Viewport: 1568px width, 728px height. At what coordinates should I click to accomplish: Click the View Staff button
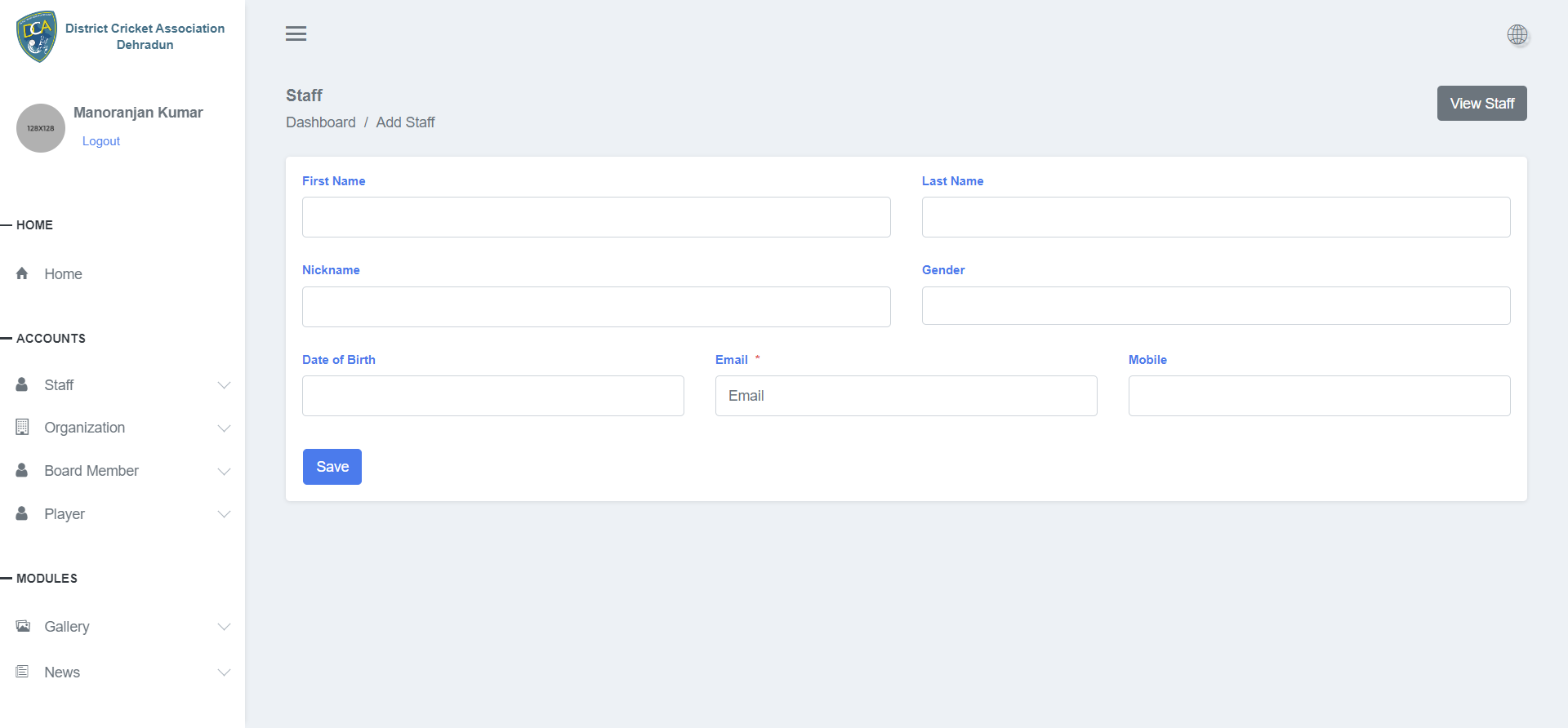1481,104
